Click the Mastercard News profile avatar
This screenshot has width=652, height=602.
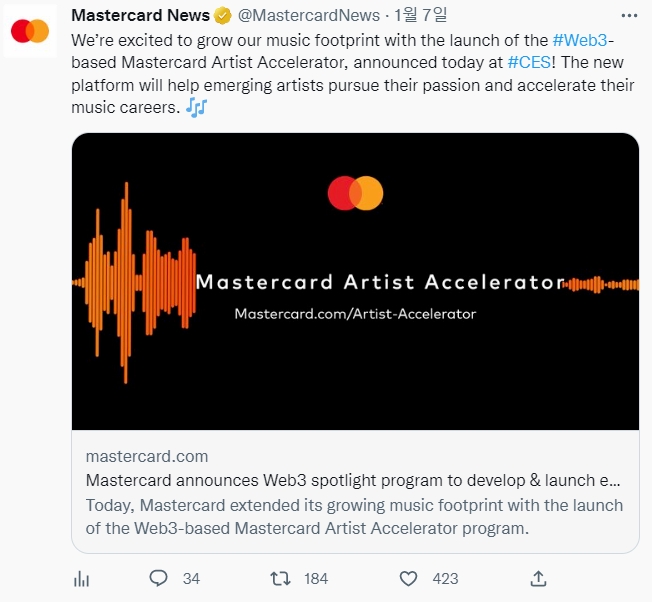[30, 31]
